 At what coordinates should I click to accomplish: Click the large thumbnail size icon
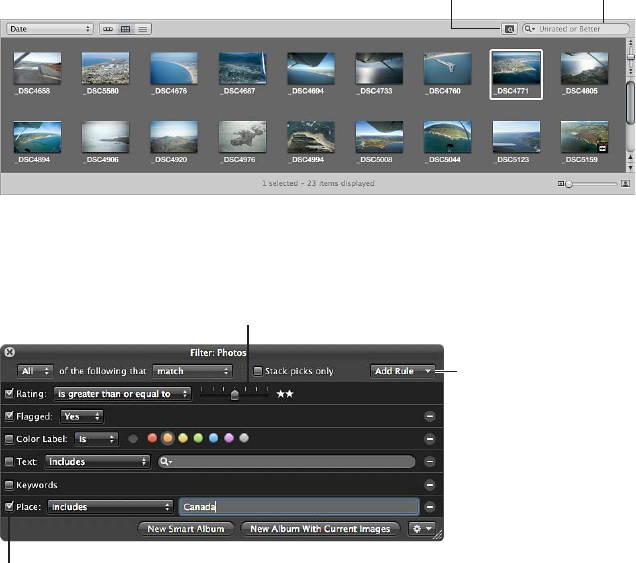tap(625, 184)
